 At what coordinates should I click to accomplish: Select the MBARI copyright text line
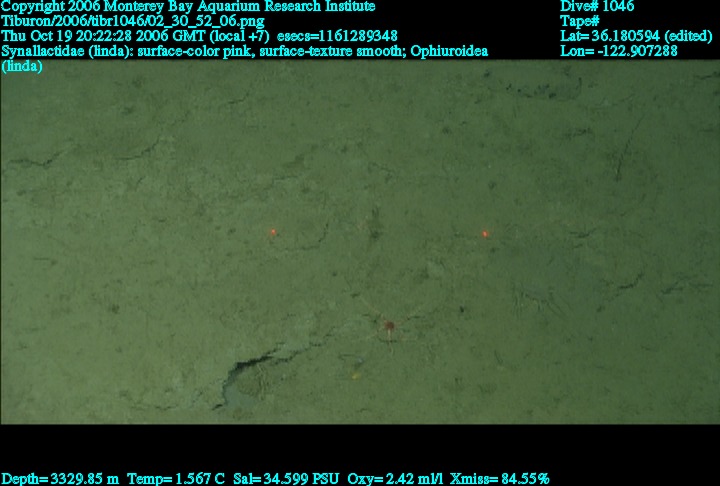(x=188, y=6)
